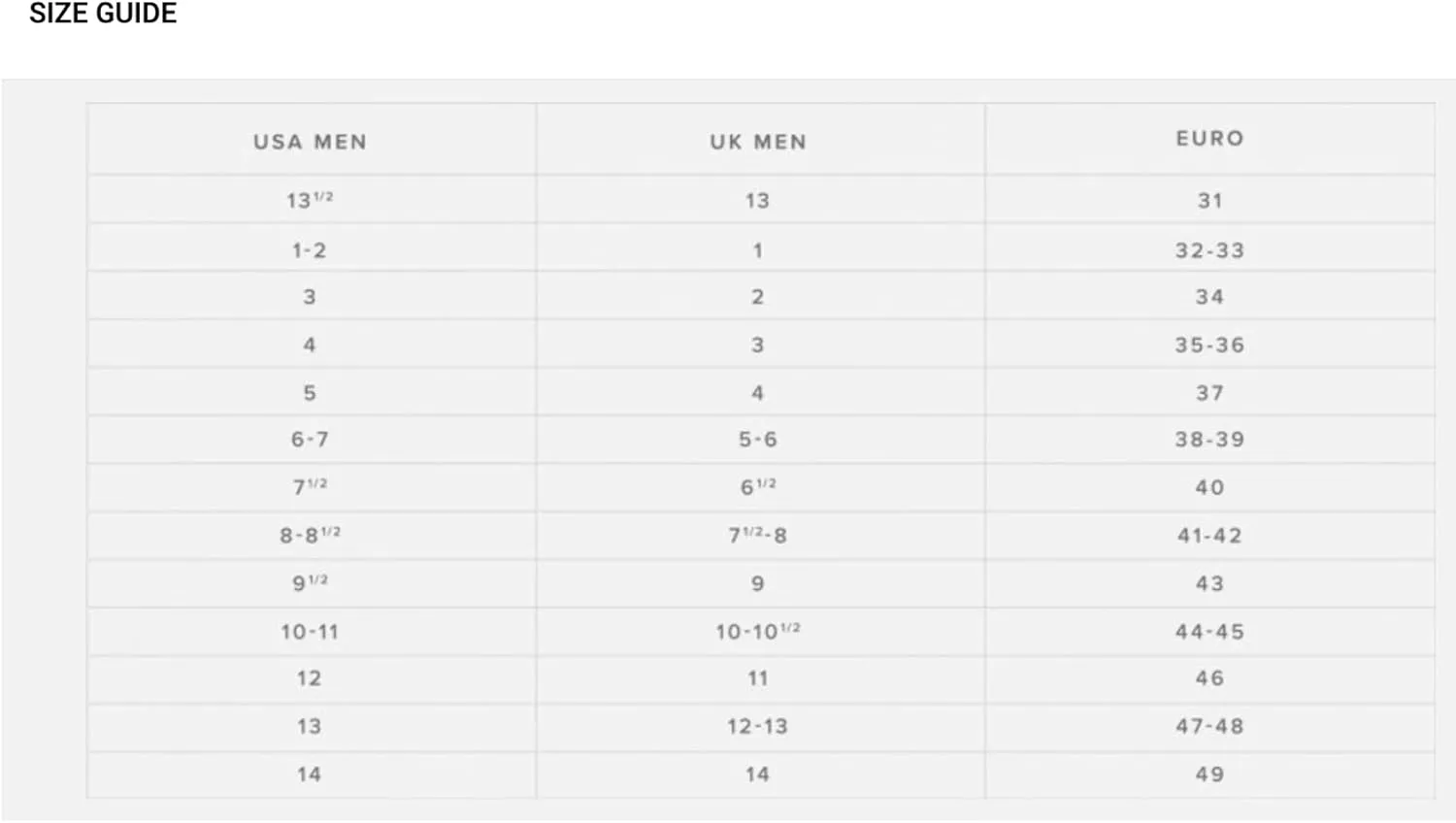Click EURO 32-33 cell
This screenshot has width=1456, height=823.
pyautogui.click(x=1209, y=250)
